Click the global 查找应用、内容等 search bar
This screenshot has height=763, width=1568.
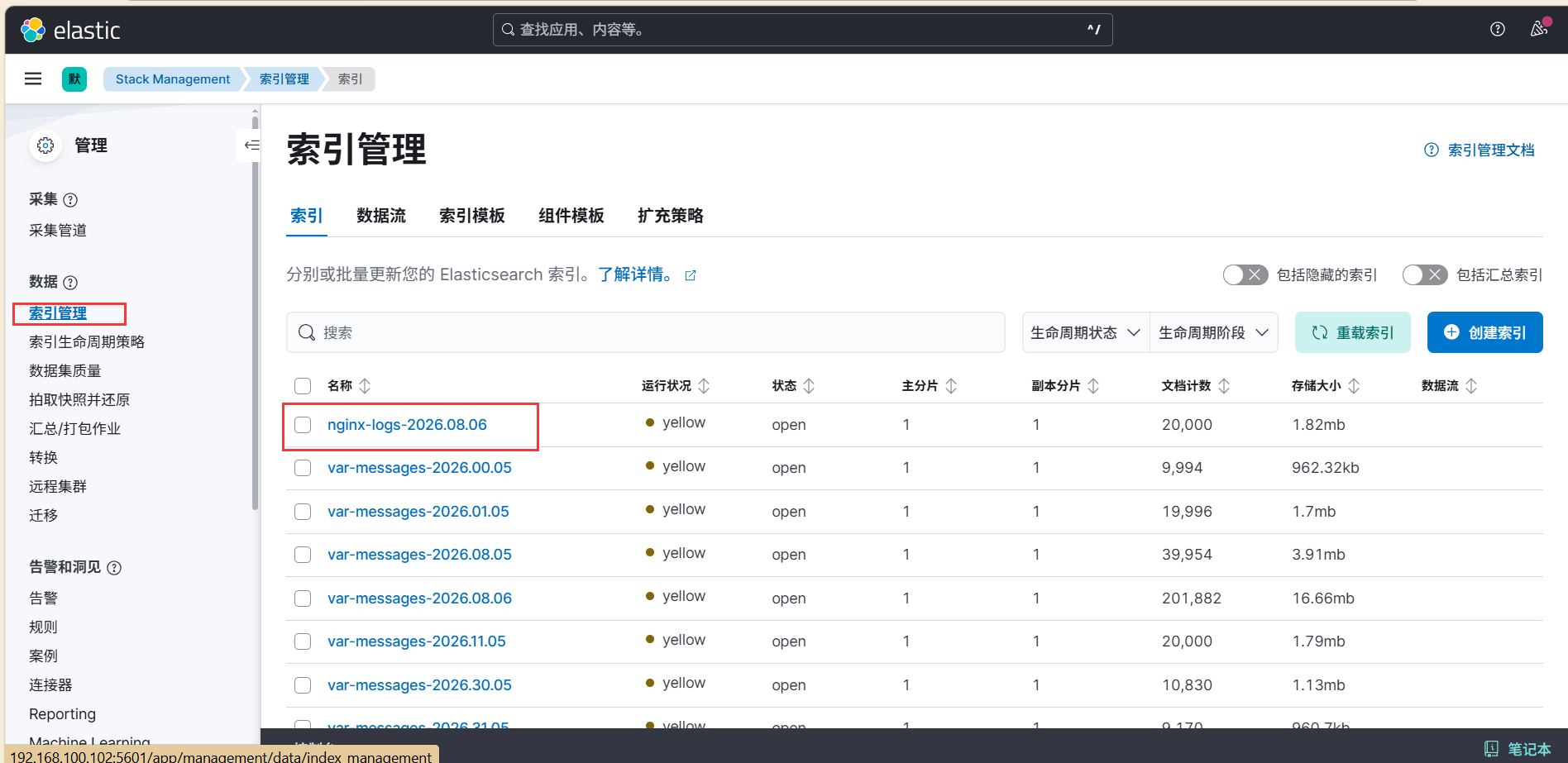click(x=803, y=30)
